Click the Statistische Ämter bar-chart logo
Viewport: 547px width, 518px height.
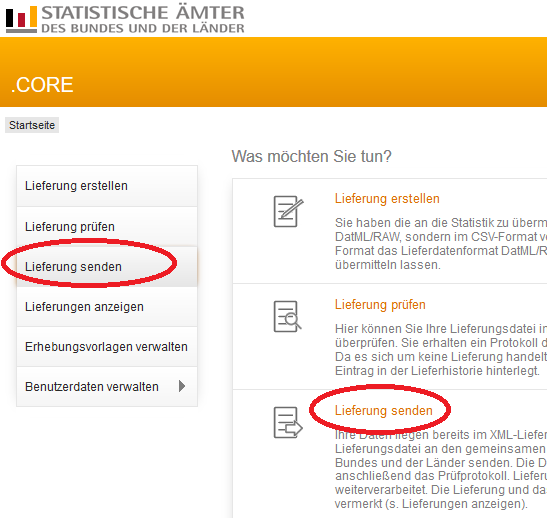click(x=21, y=19)
